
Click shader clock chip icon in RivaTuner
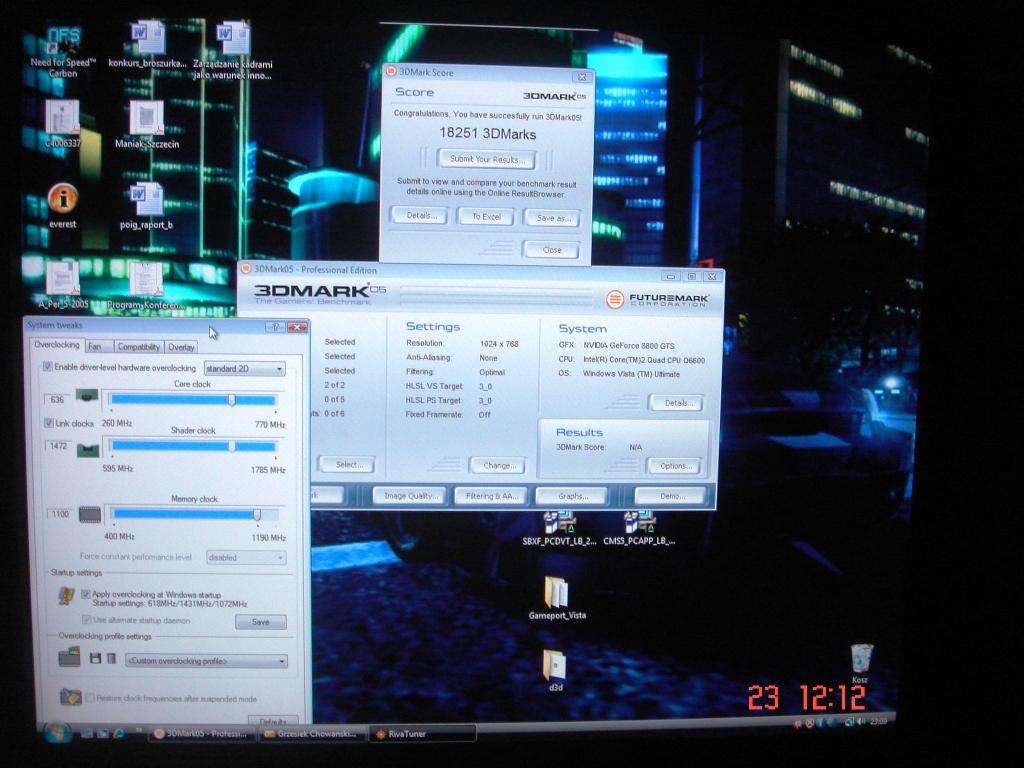(x=88, y=449)
